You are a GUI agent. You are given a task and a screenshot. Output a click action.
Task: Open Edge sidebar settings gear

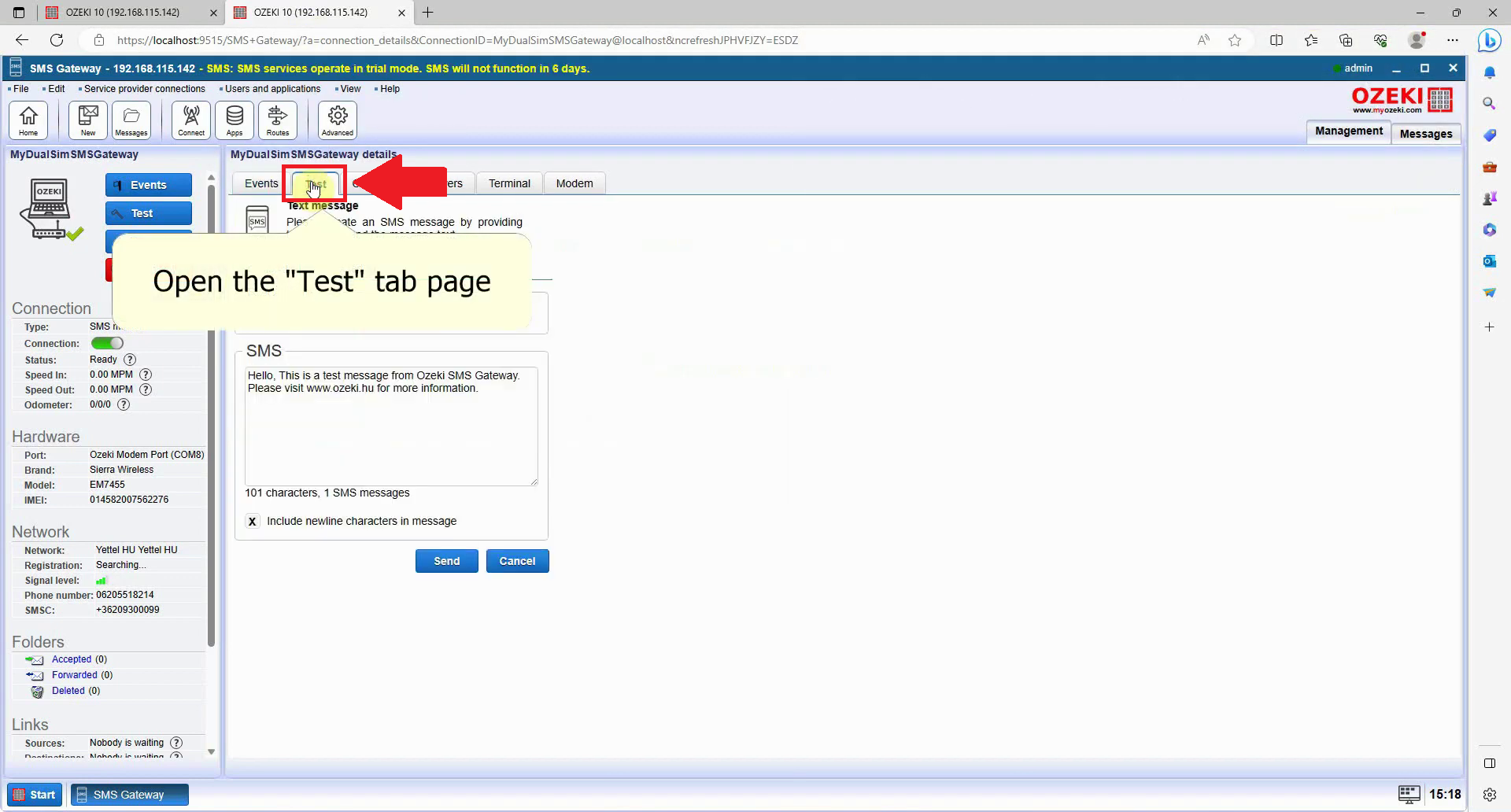(1489, 795)
